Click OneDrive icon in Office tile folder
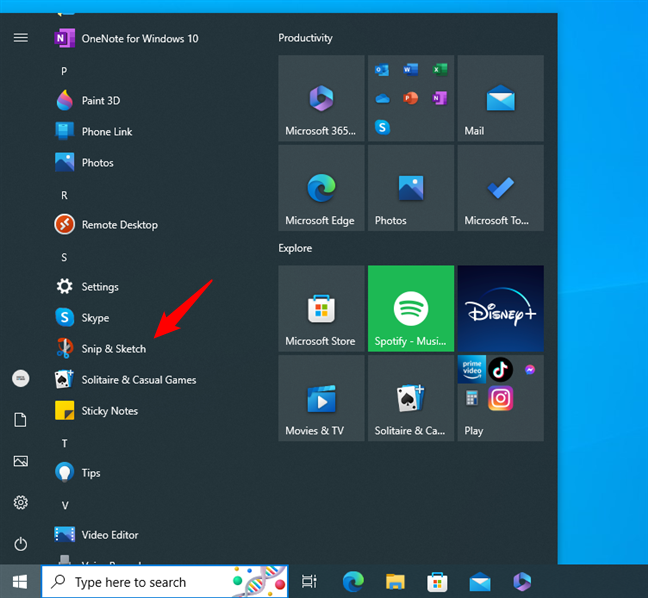 pyautogui.click(x=382, y=98)
